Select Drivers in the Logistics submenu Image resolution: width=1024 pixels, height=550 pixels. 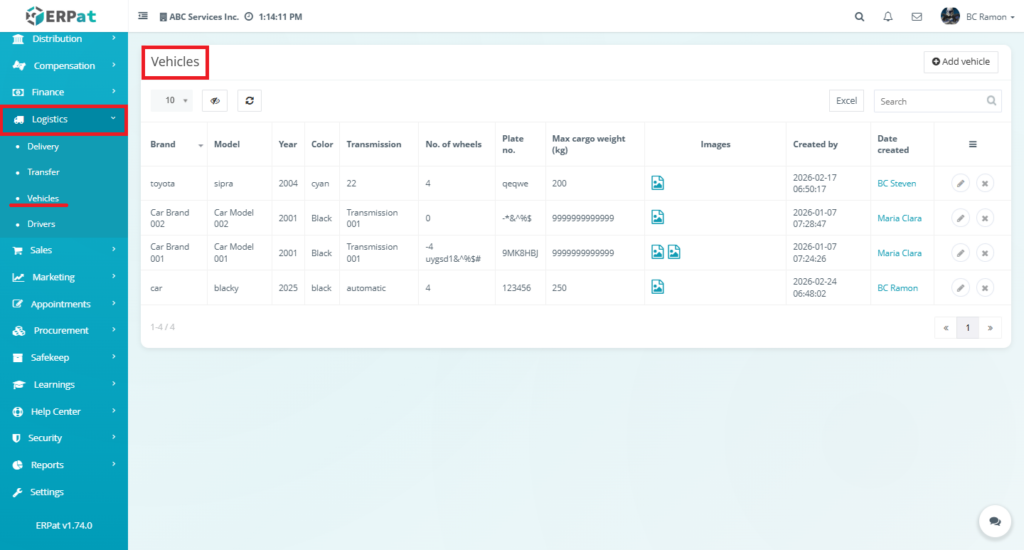click(x=41, y=224)
